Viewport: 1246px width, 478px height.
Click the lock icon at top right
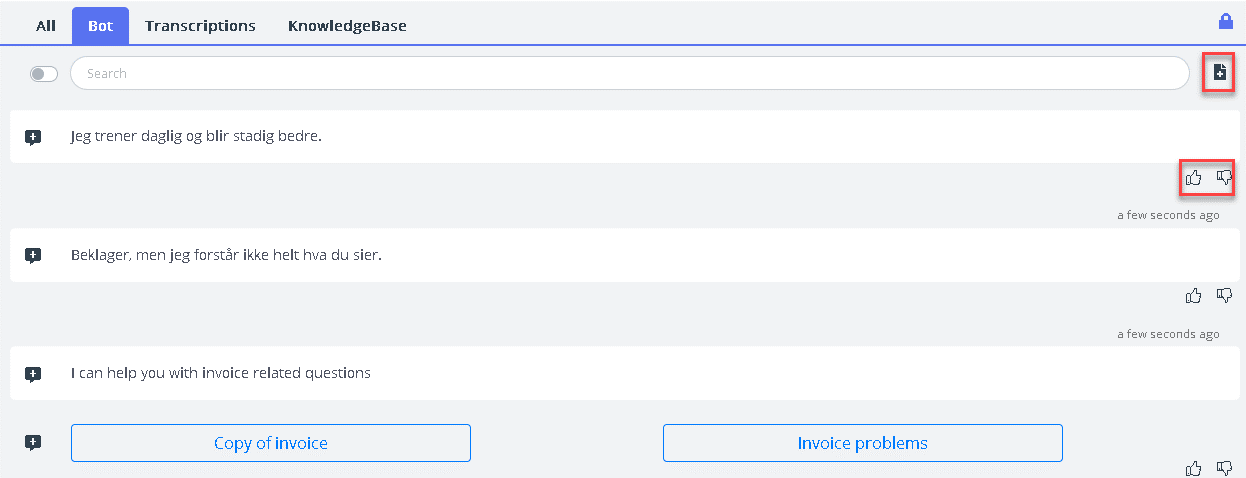1225,21
